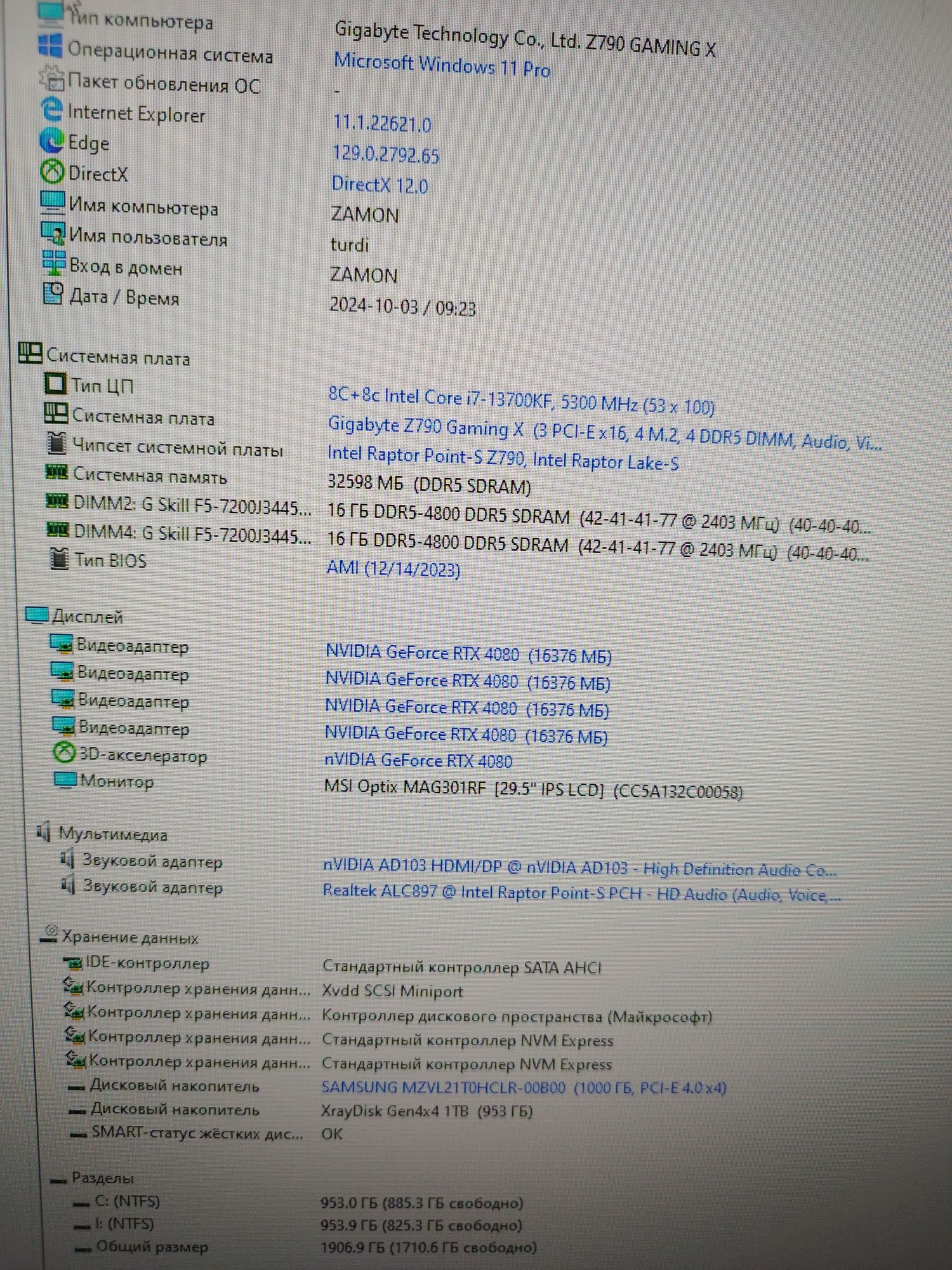Open the nVIDIA AD103 HDMI/DP audio link
The width and height of the screenshot is (952, 1270).
click(580, 868)
